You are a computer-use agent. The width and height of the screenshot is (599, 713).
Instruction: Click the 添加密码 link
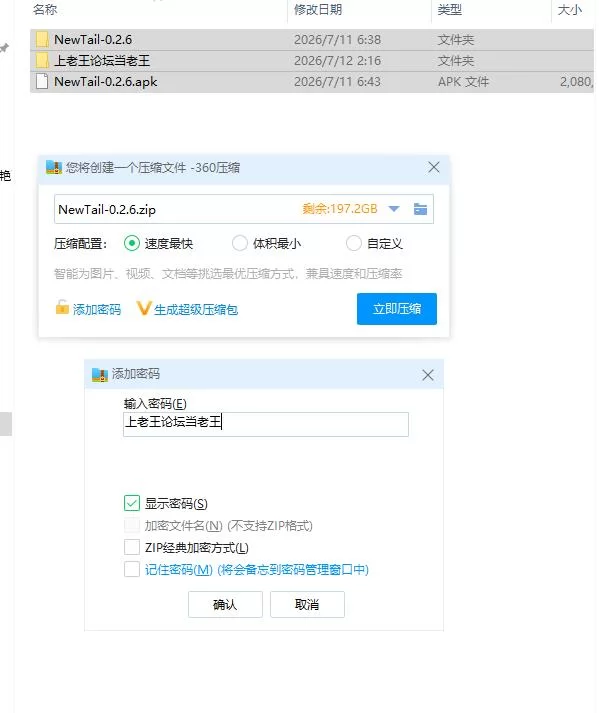(97, 310)
